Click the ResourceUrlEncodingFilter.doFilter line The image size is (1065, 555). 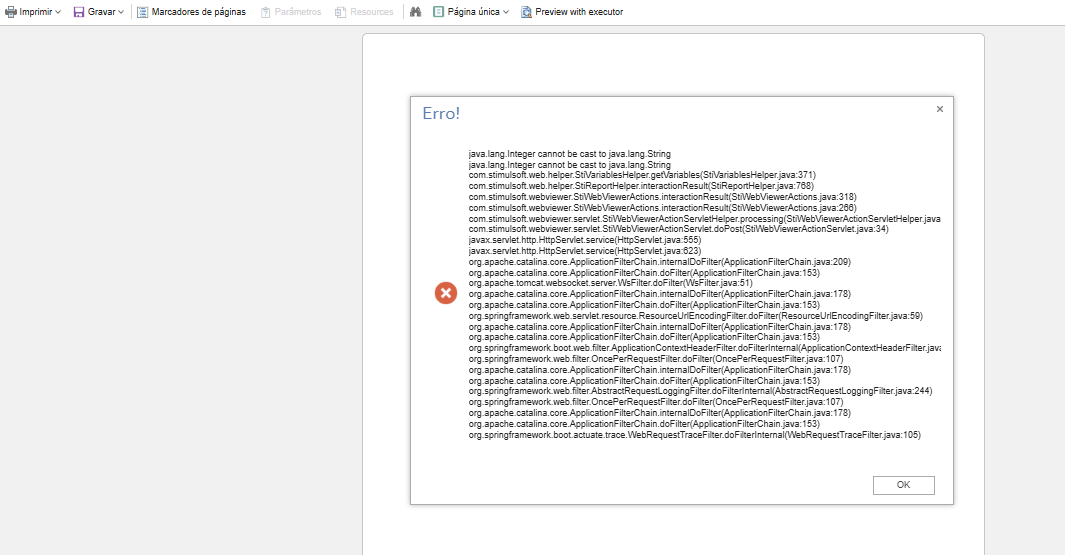coord(696,316)
